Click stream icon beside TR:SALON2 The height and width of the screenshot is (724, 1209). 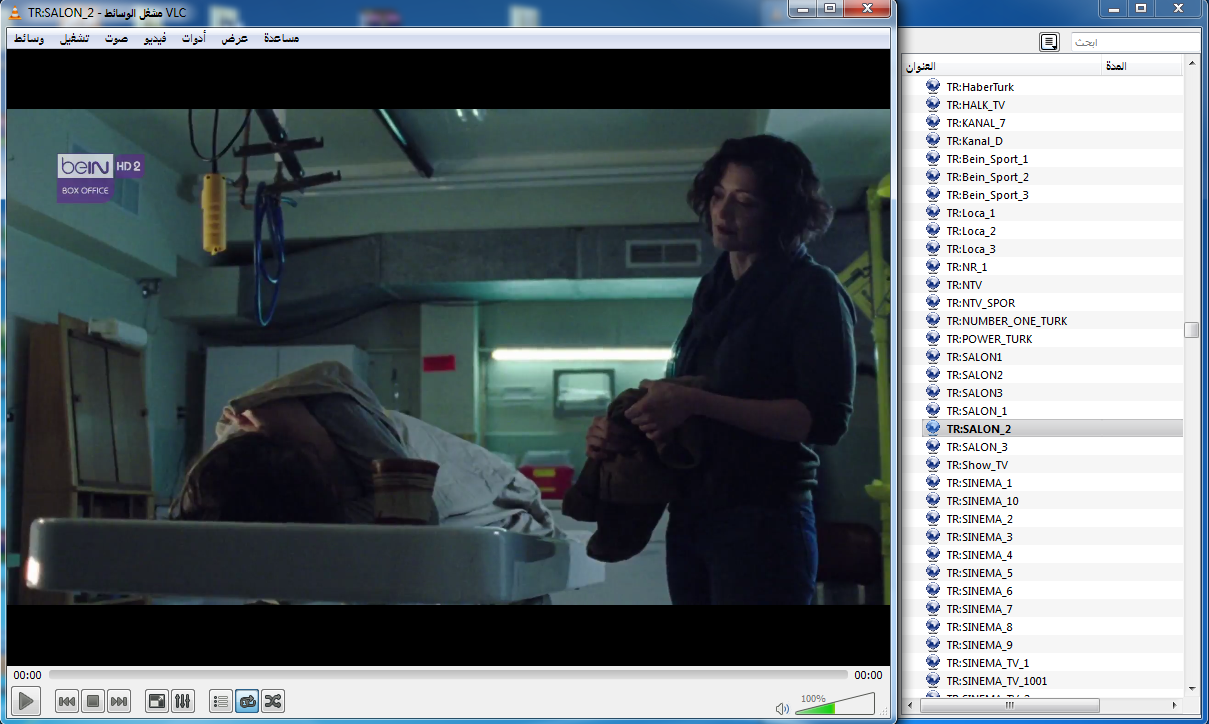coord(933,375)
